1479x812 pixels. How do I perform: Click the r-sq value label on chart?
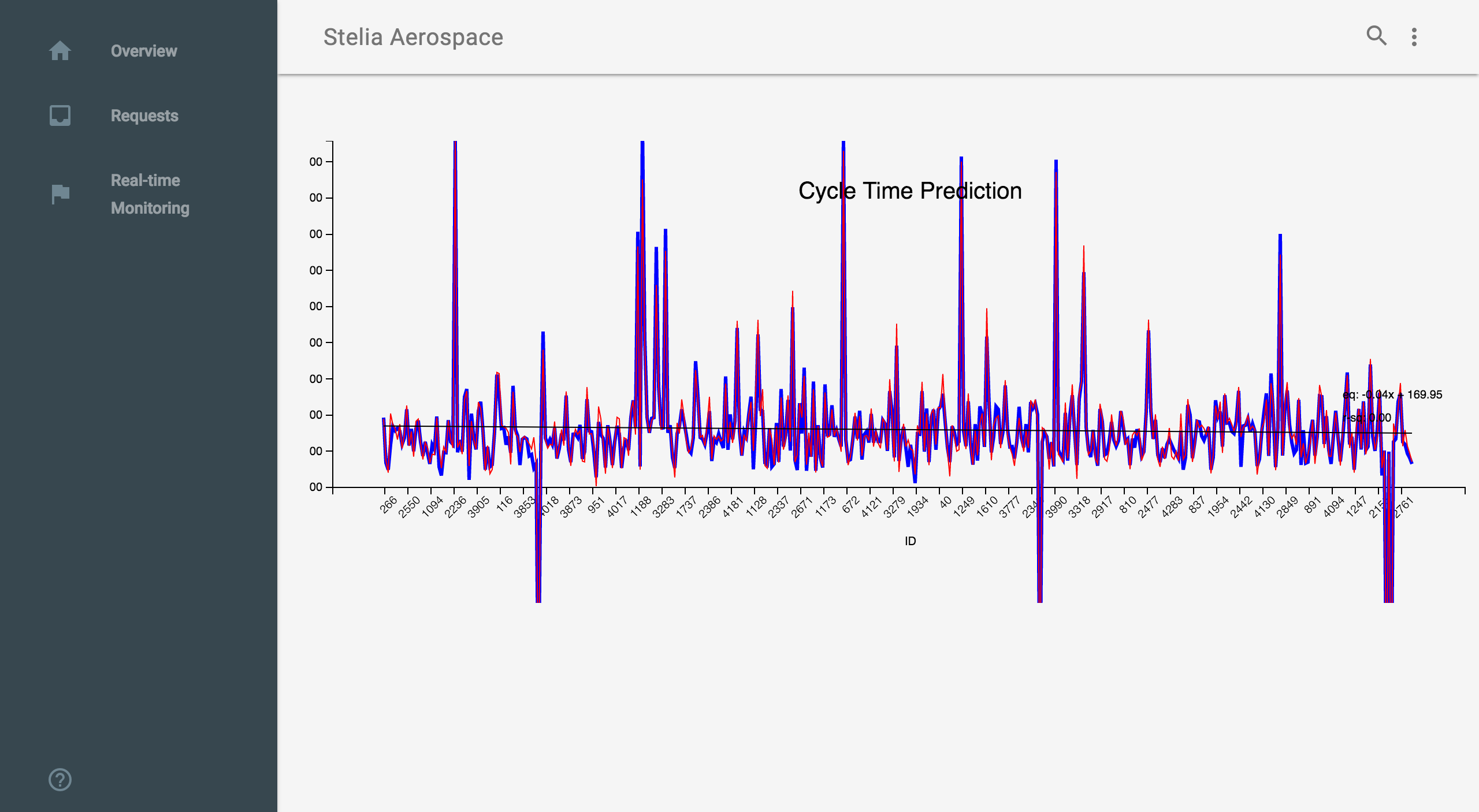coord(1367,418)
